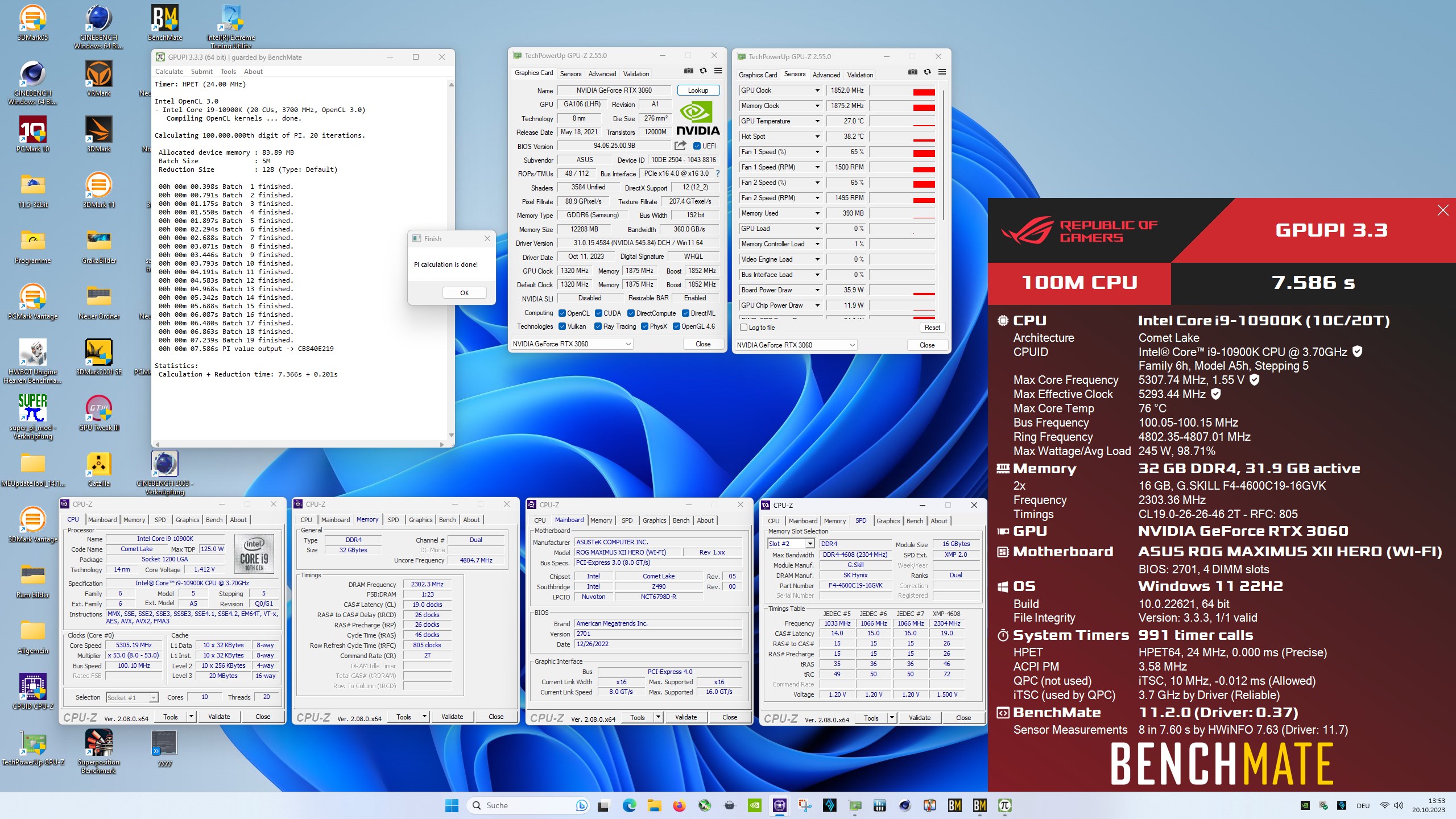Open Microsoft Edge from the taskbar
Viewport: 1456px width, 819px height.
[629, 805]
